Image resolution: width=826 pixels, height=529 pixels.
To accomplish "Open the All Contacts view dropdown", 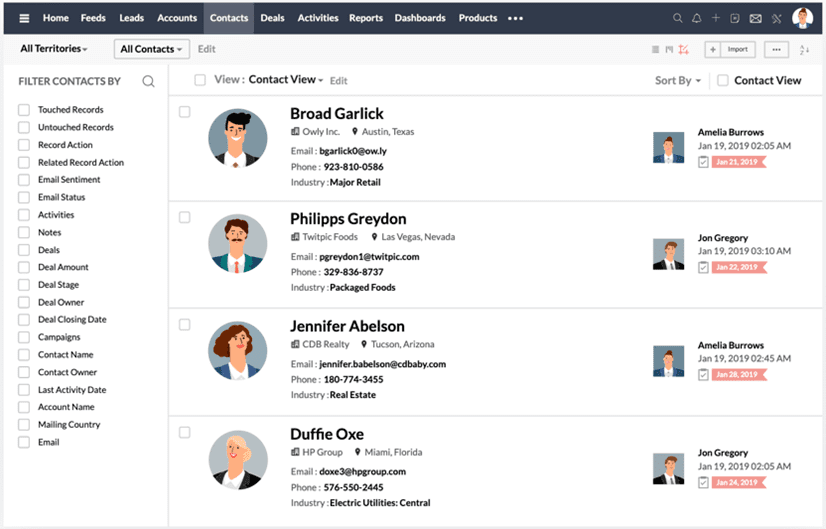I will pos(151,49).
